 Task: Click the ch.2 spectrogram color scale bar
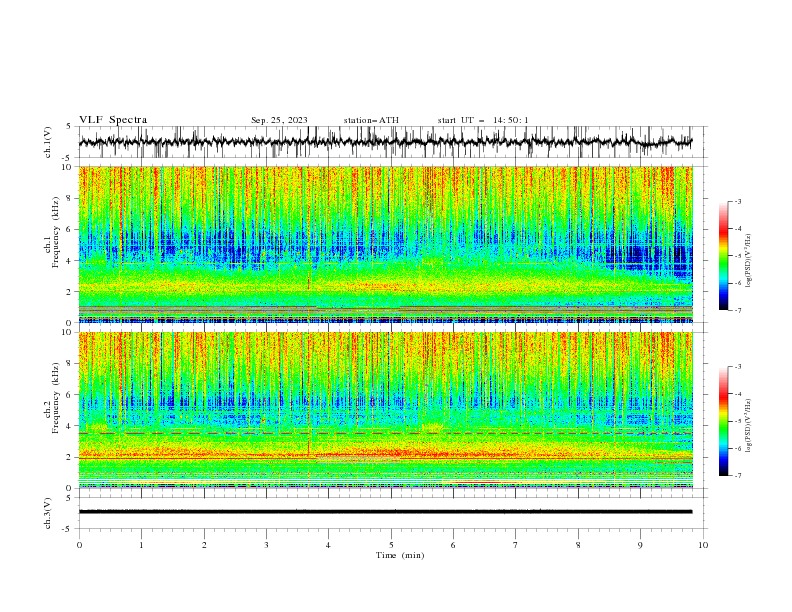723,421
